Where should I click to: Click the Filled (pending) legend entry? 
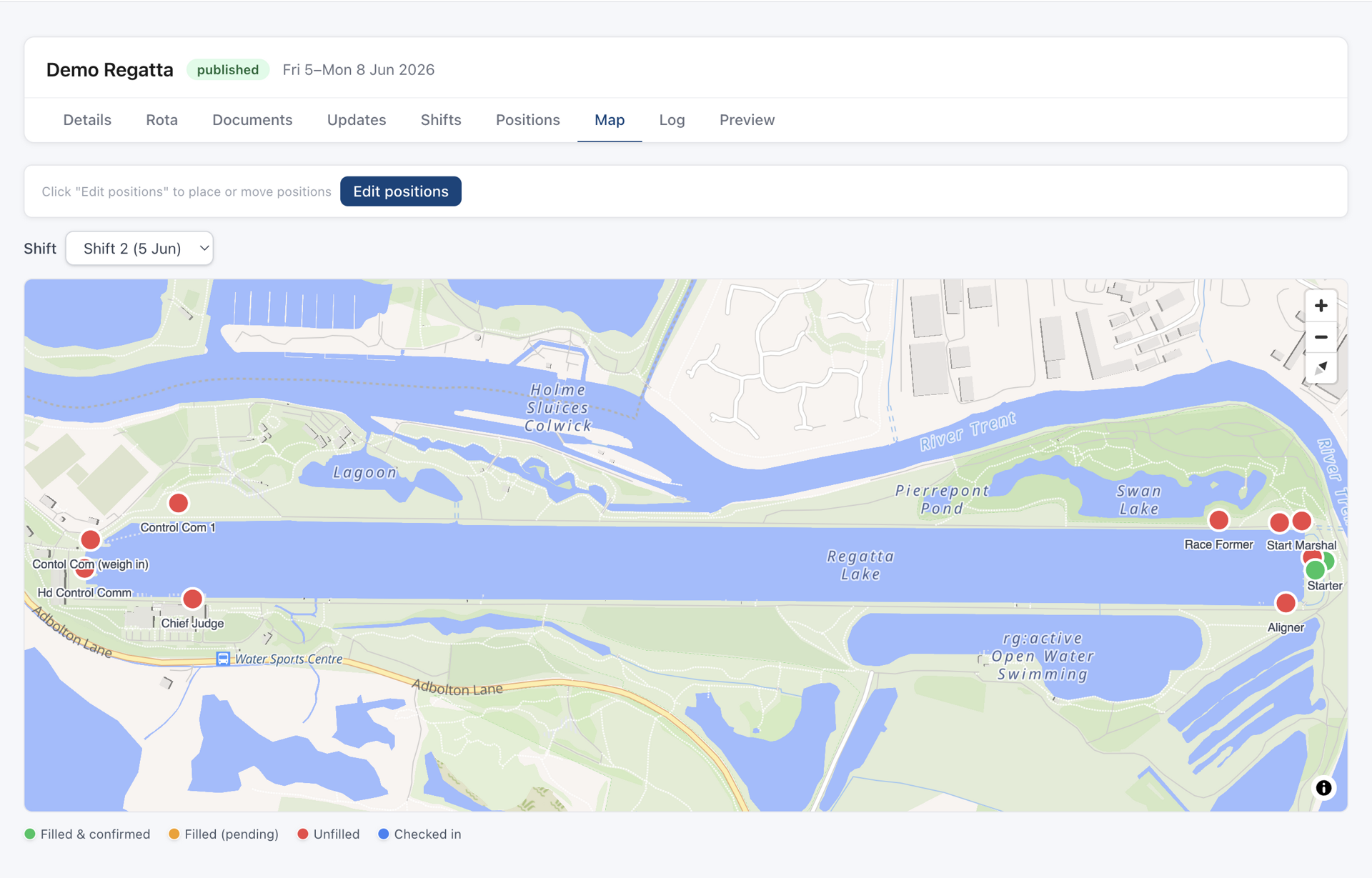coord(224,834)
